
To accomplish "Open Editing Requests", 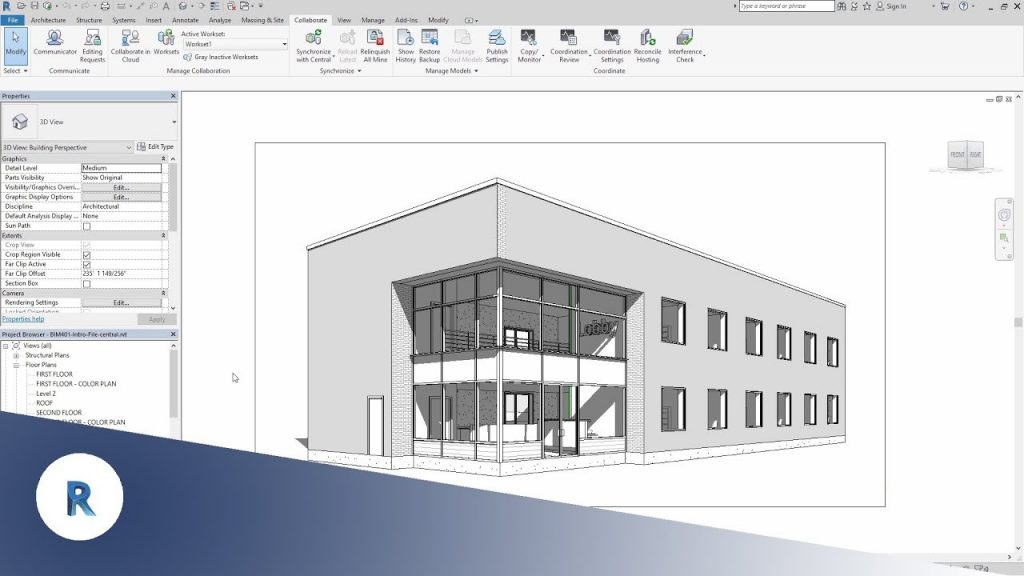I will [x=92, y=38].
